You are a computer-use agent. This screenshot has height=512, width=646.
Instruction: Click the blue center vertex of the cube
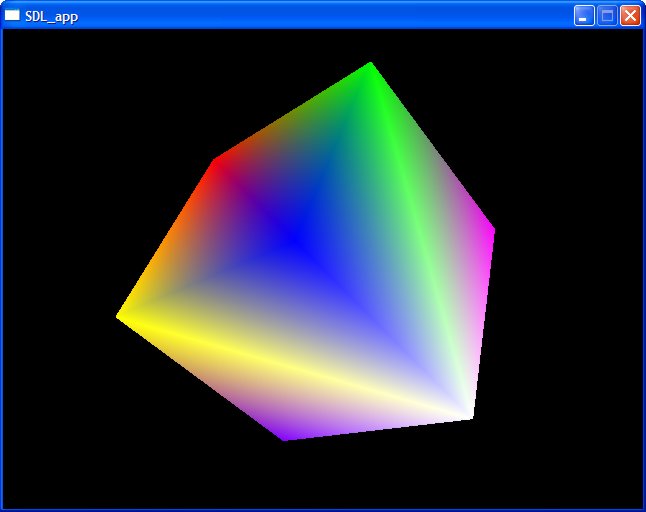tap(292, 237)
